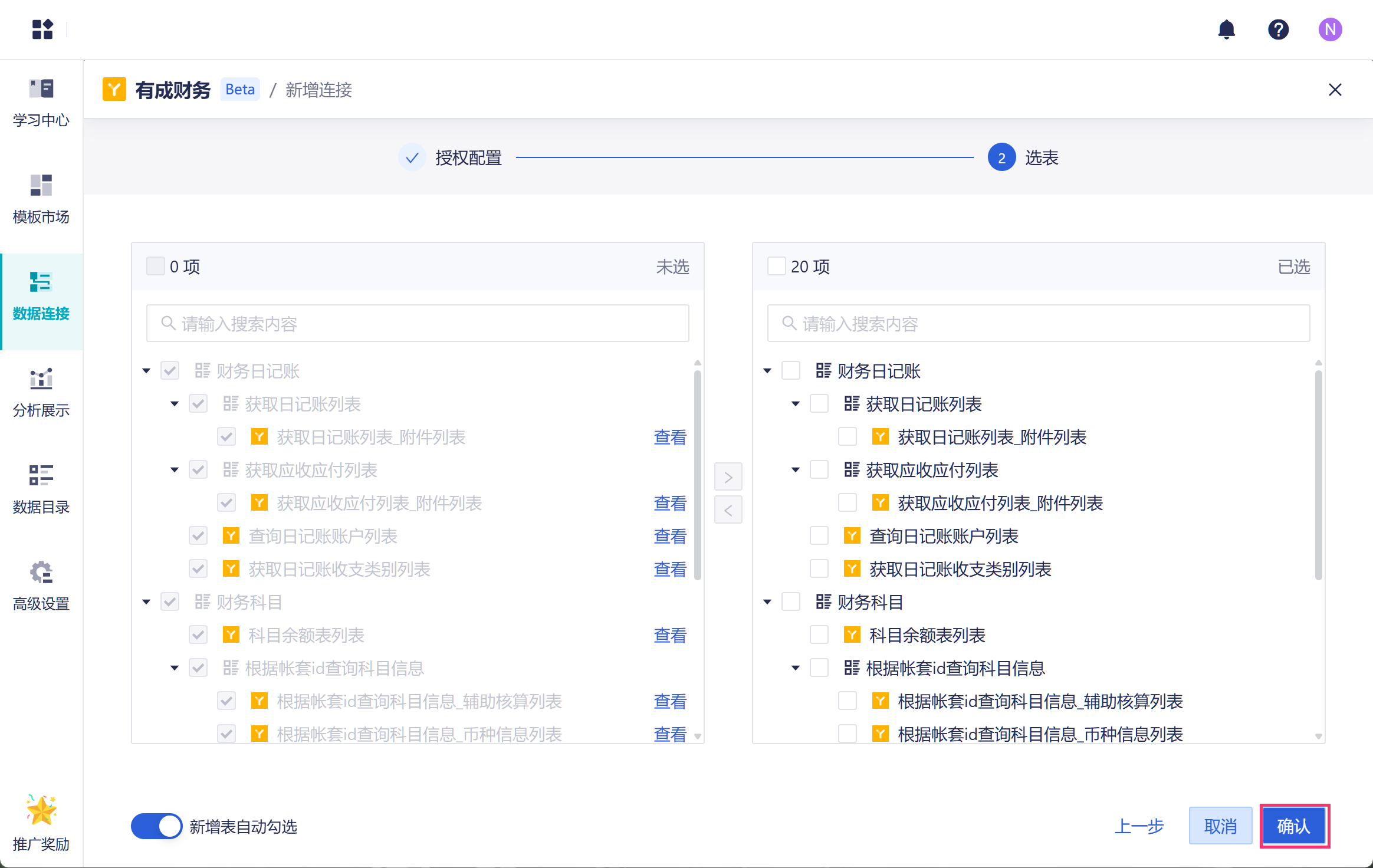Open the help question mark icon
1373x868 pixels.
tap(1279, 29)
